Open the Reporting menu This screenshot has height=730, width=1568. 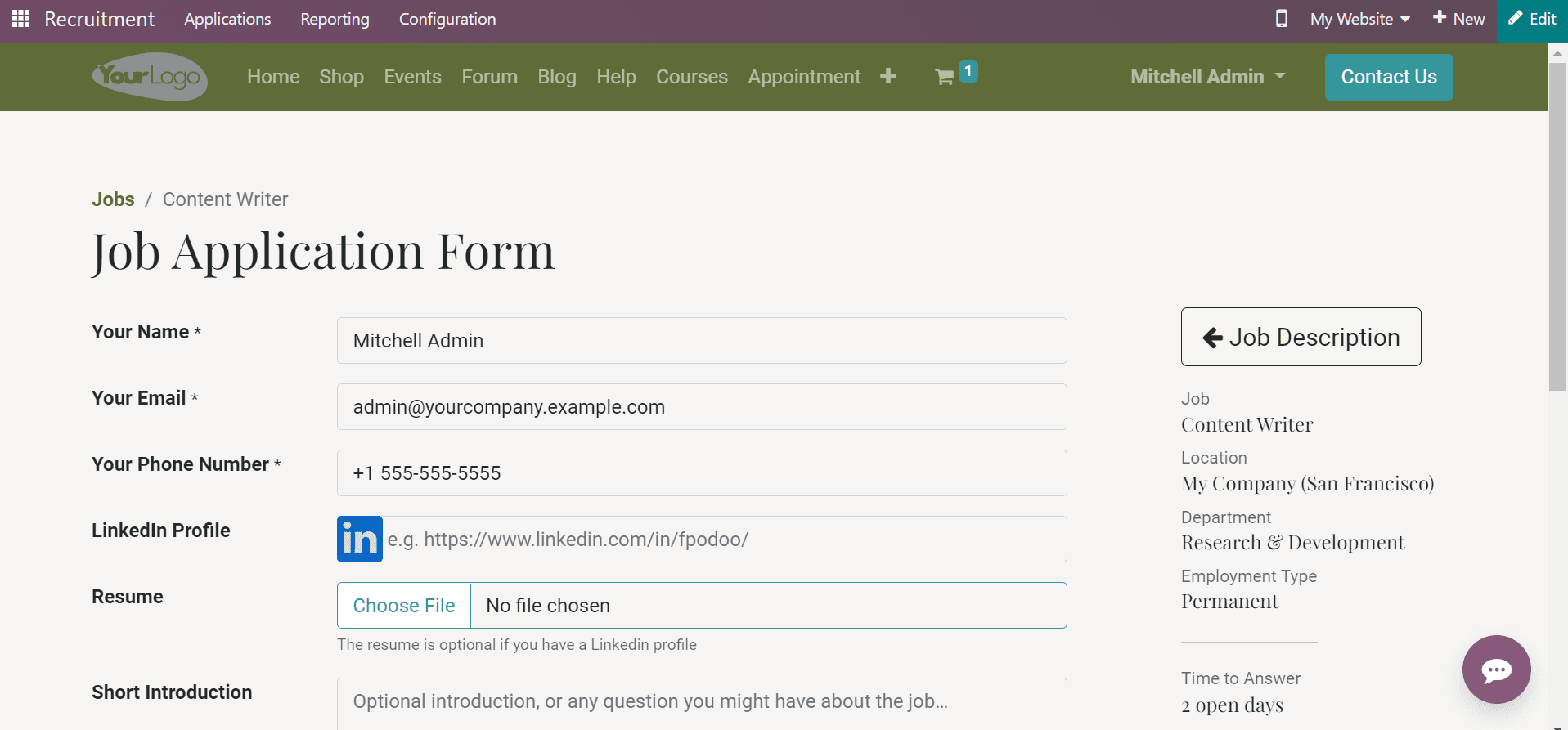(335, 19)
